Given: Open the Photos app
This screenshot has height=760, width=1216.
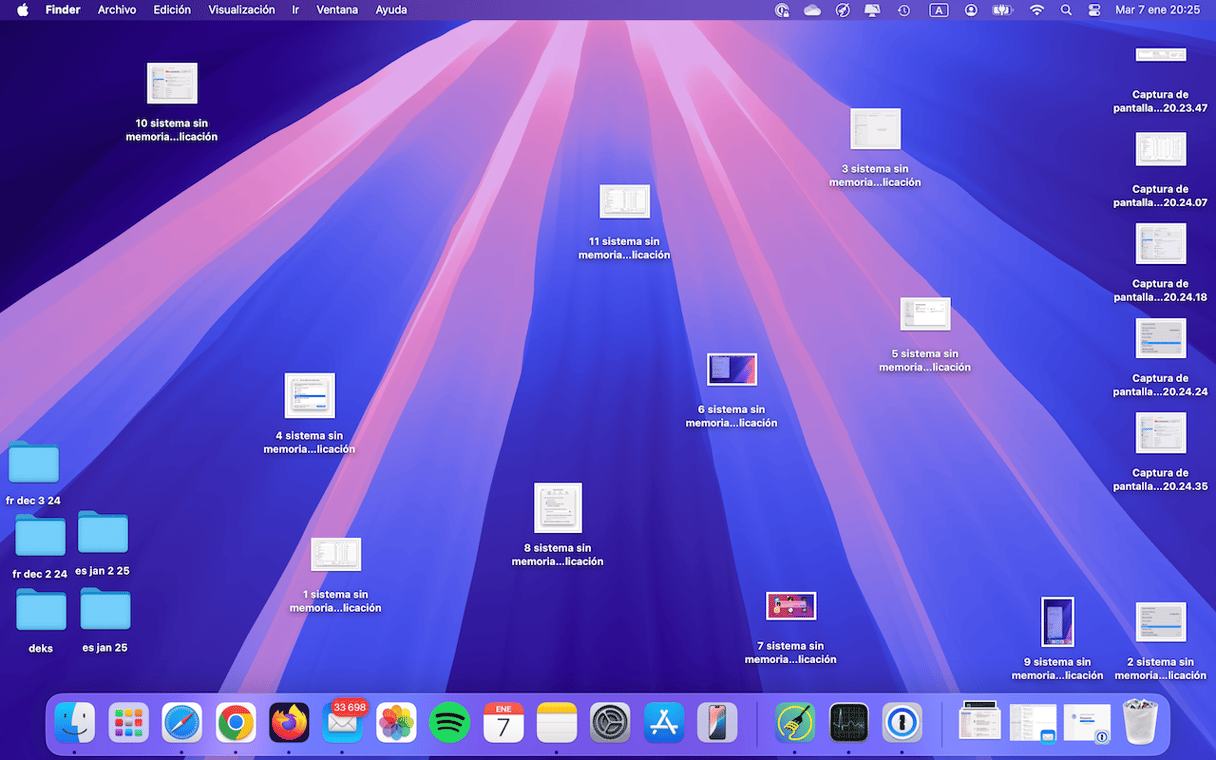Looking at the screenshot, I should click(396, 722).
